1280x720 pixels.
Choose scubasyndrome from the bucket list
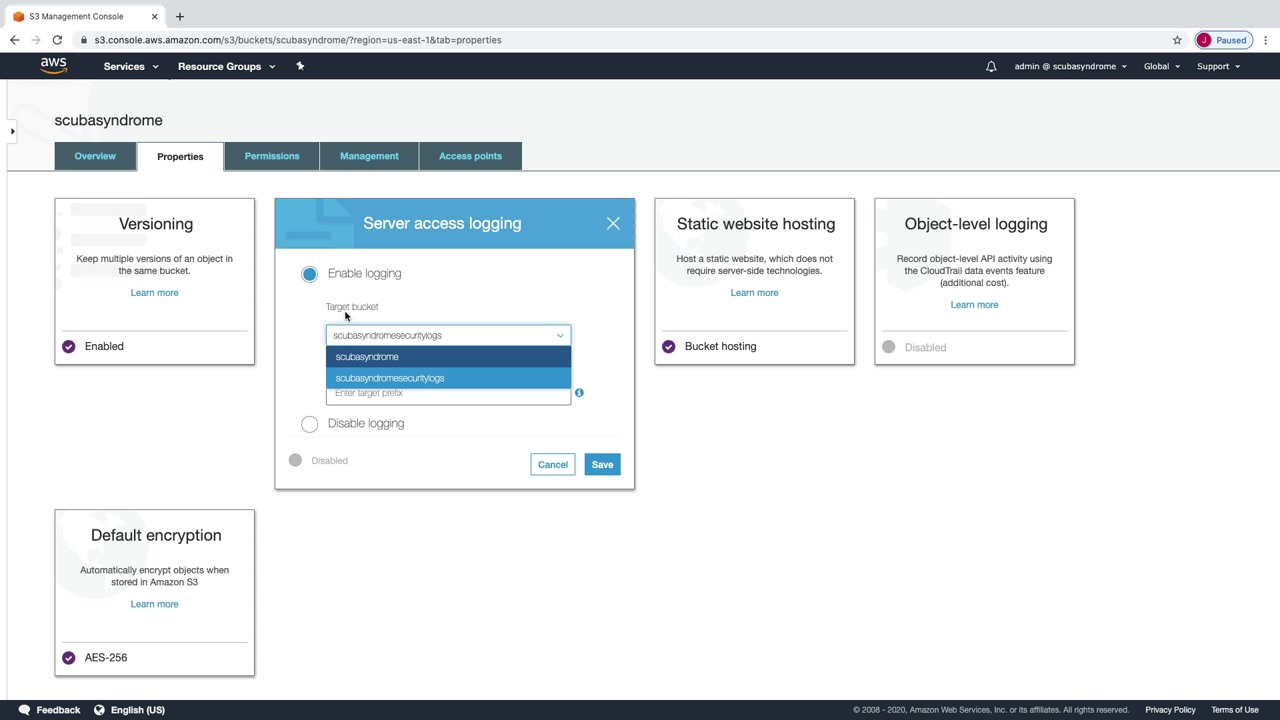tap(448, 357)
